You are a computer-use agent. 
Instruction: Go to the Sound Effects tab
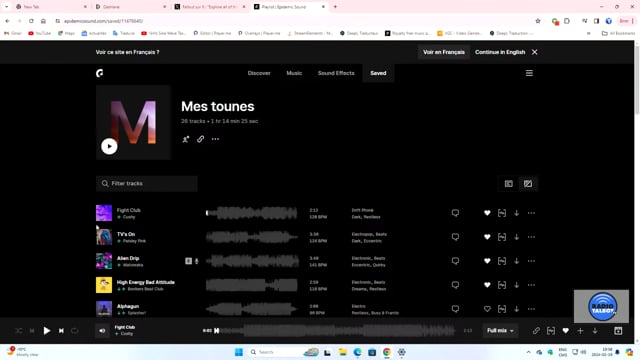pyautogui.click(x=336, y=73)
